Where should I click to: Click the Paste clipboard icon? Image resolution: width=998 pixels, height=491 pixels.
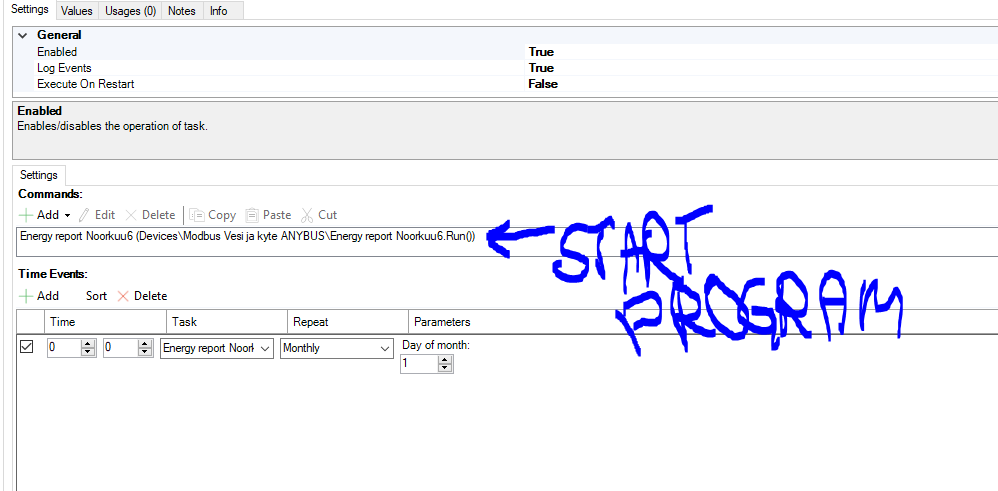click(x=253, y=215)
